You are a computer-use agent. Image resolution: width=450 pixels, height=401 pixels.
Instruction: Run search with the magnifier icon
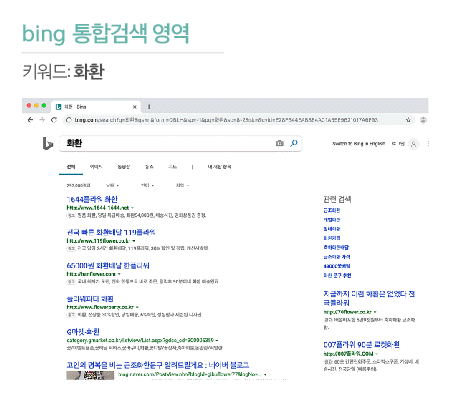(294, 143)
